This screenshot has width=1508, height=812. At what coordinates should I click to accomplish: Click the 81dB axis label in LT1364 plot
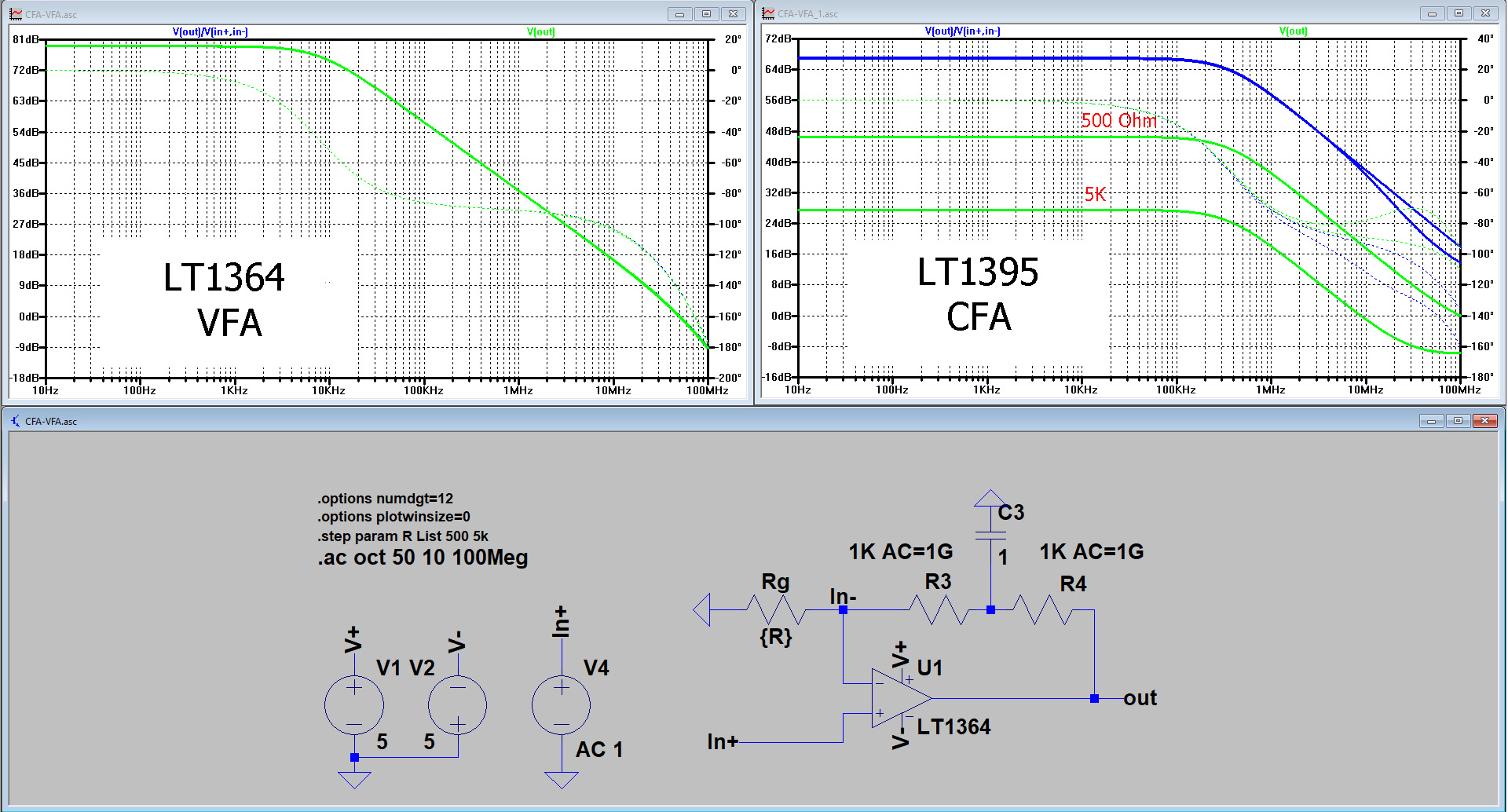tap(26, 39)
